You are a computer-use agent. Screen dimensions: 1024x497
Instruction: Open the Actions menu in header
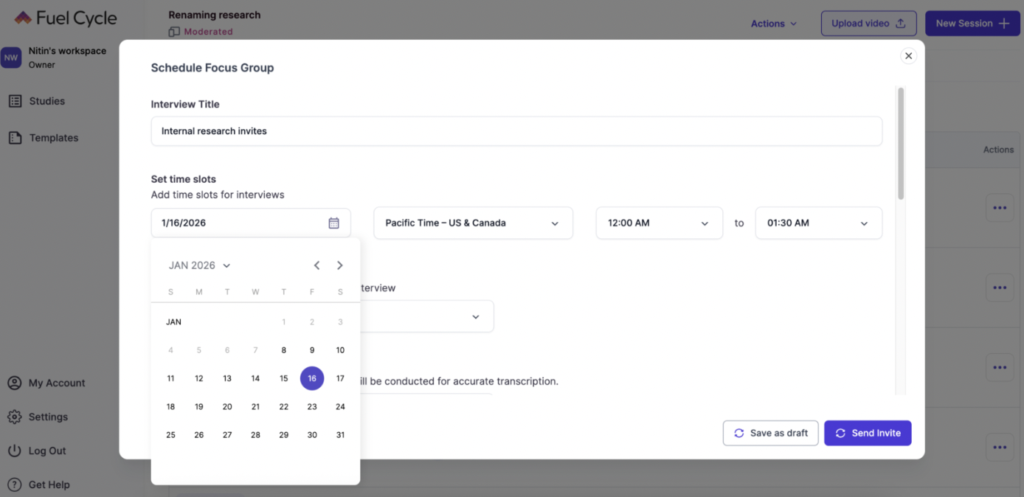774,23
